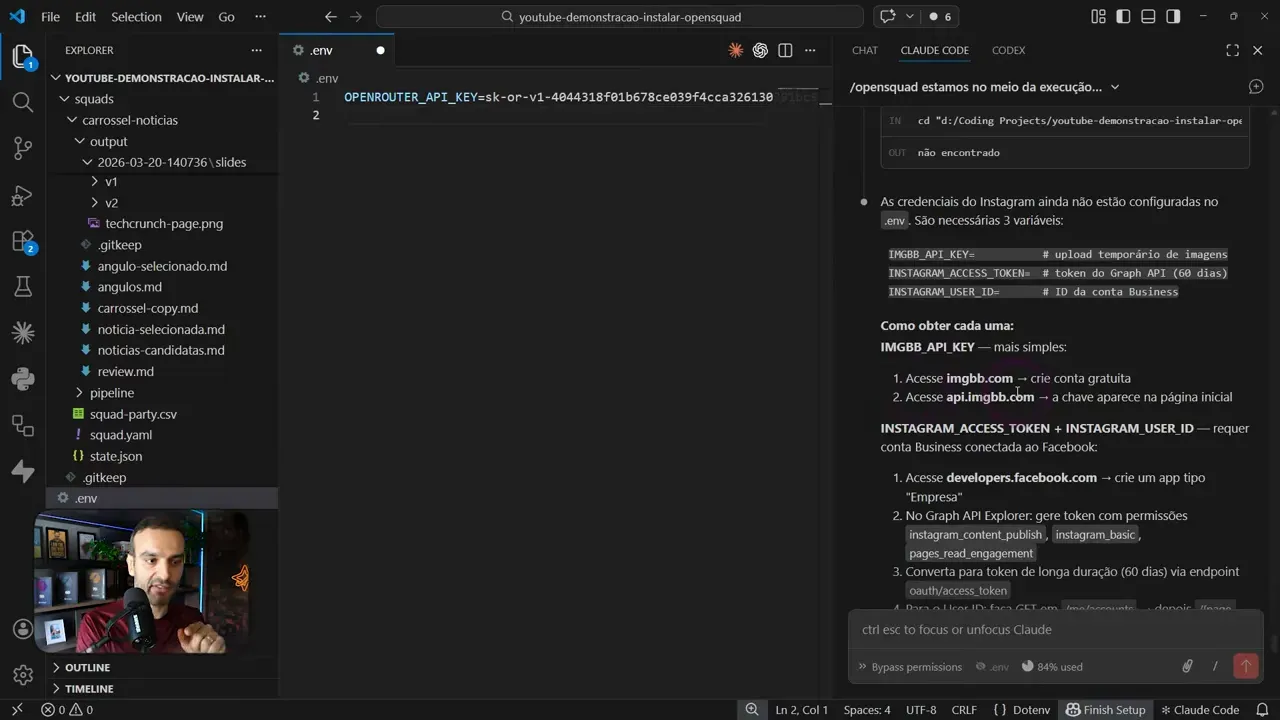Send the message to Claude
This screenshot has height=720, width=1280.
[x=1245, y=666]
